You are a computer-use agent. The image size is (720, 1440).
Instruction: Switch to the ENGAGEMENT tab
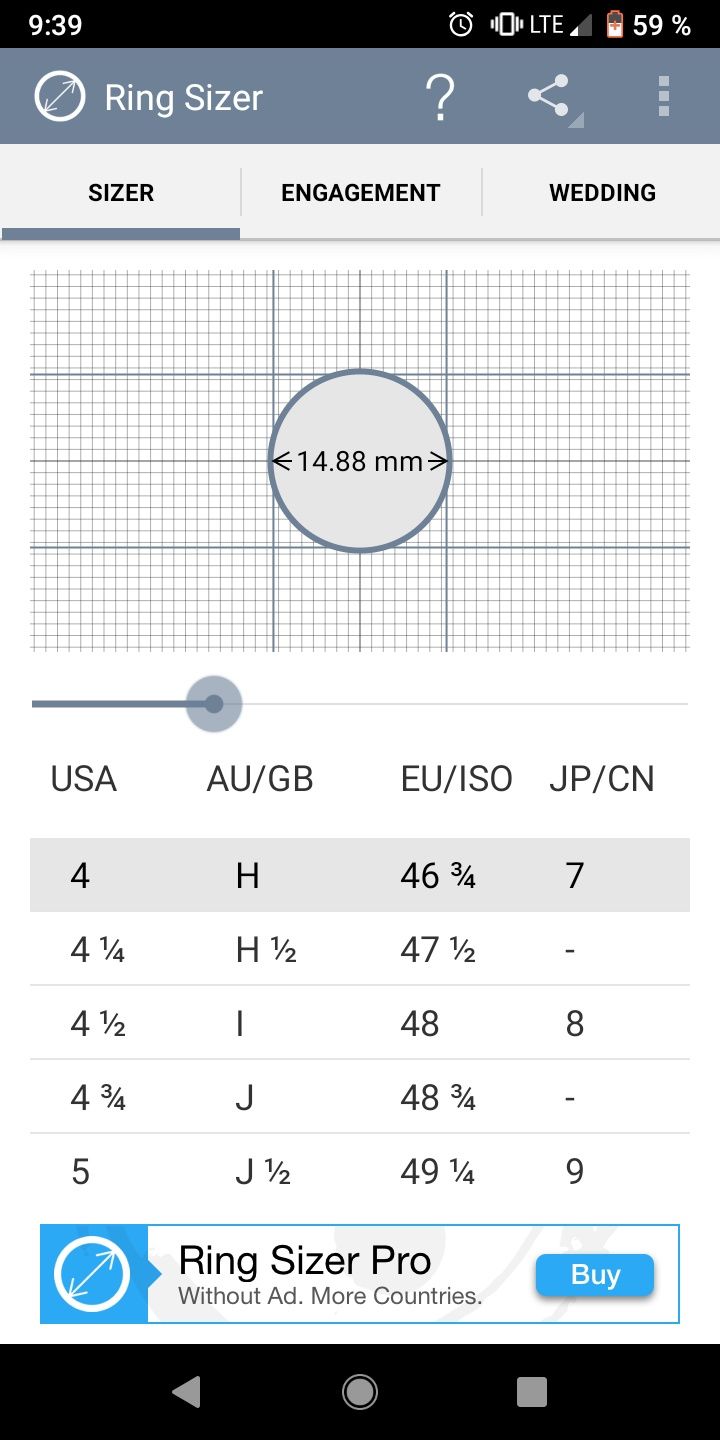[x=361, y=192]
